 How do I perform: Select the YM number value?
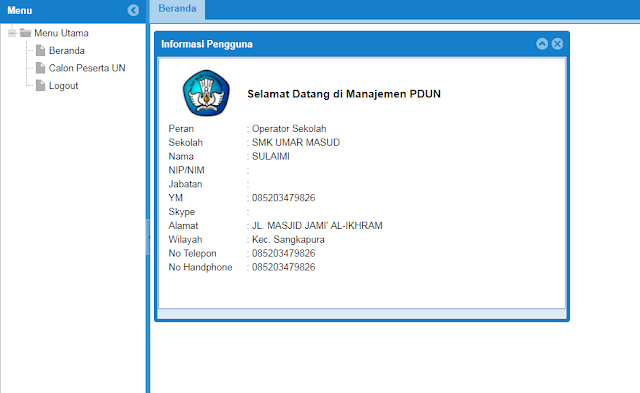283,198
